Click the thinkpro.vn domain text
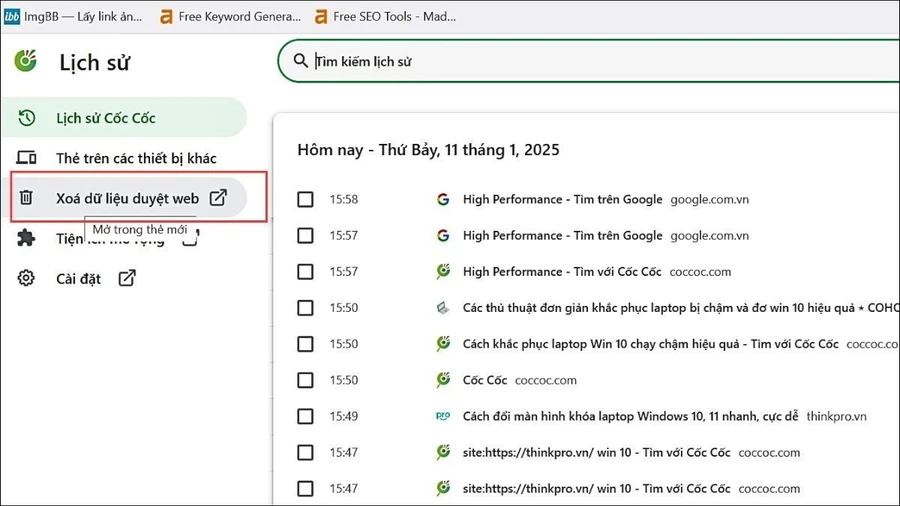This screenshot has height=506, width=900. (836, 416)
